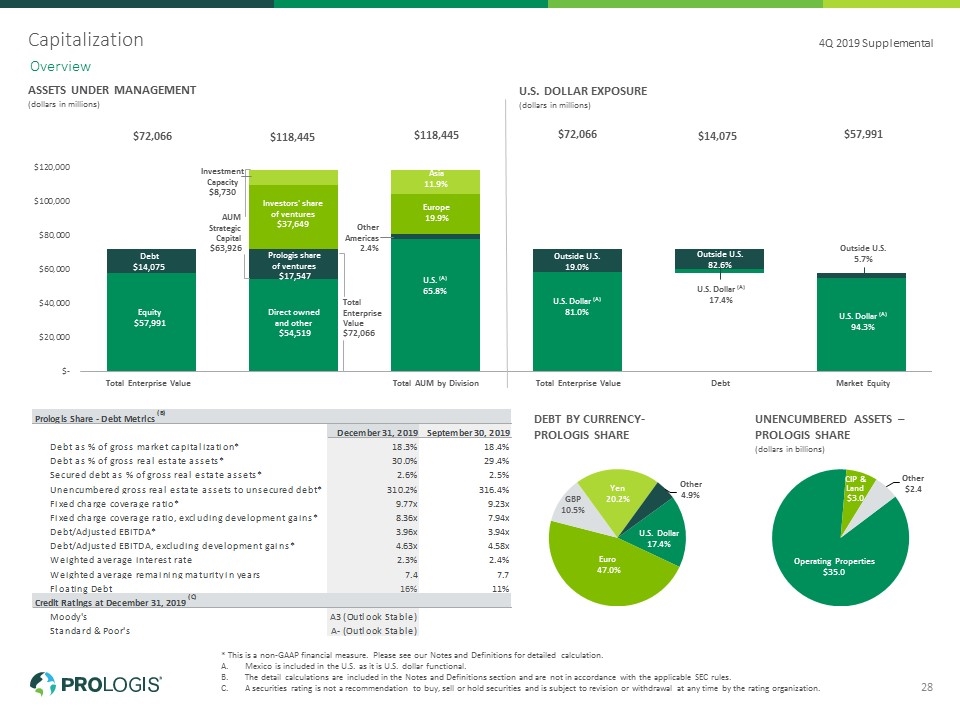Click the 'U.S. Dollar 17.4%' Debt bar label
Image resolution: width=960 pixels, height=720 pixels.
click(721, 294)
